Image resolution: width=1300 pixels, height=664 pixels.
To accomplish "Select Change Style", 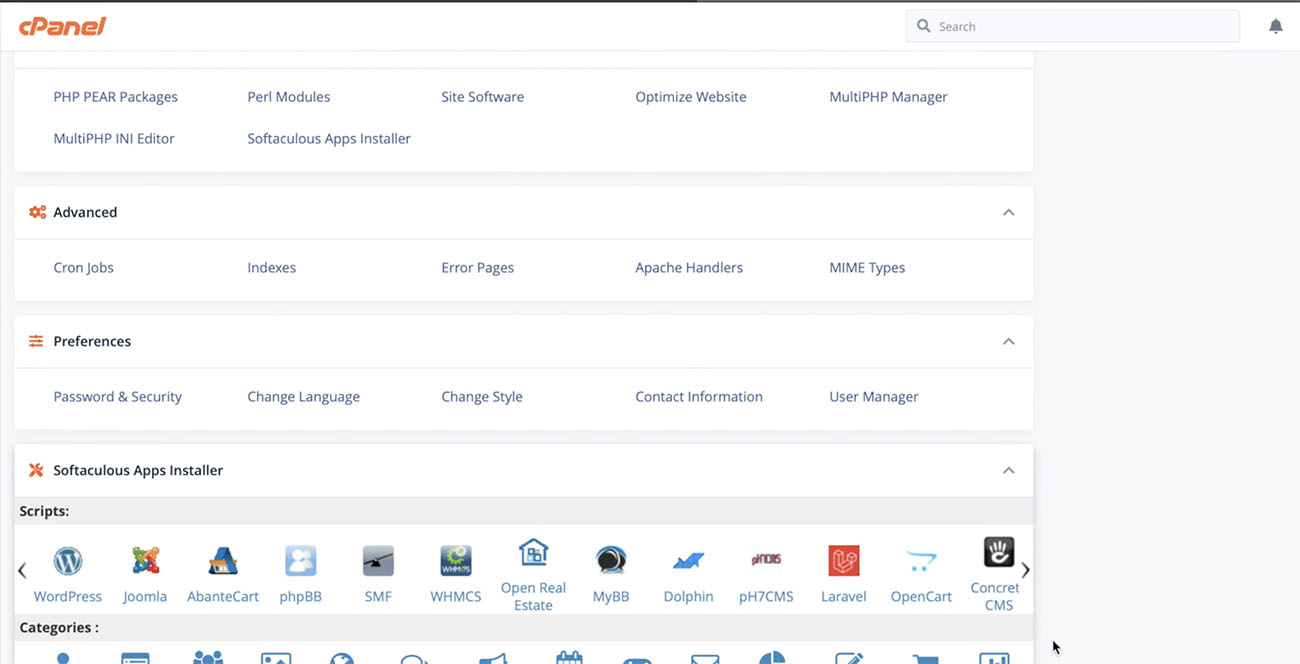I will (482, 397).
